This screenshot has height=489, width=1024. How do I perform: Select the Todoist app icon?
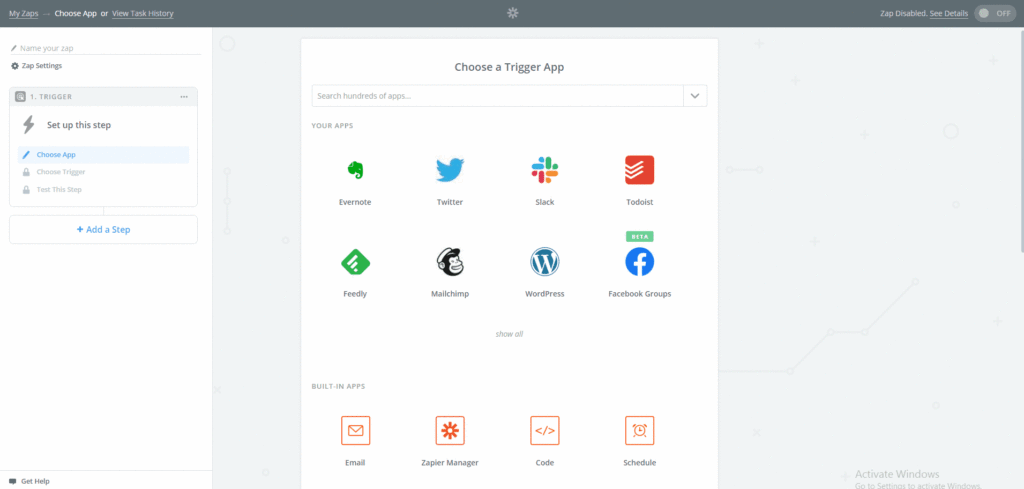click(x=639, y=170)
